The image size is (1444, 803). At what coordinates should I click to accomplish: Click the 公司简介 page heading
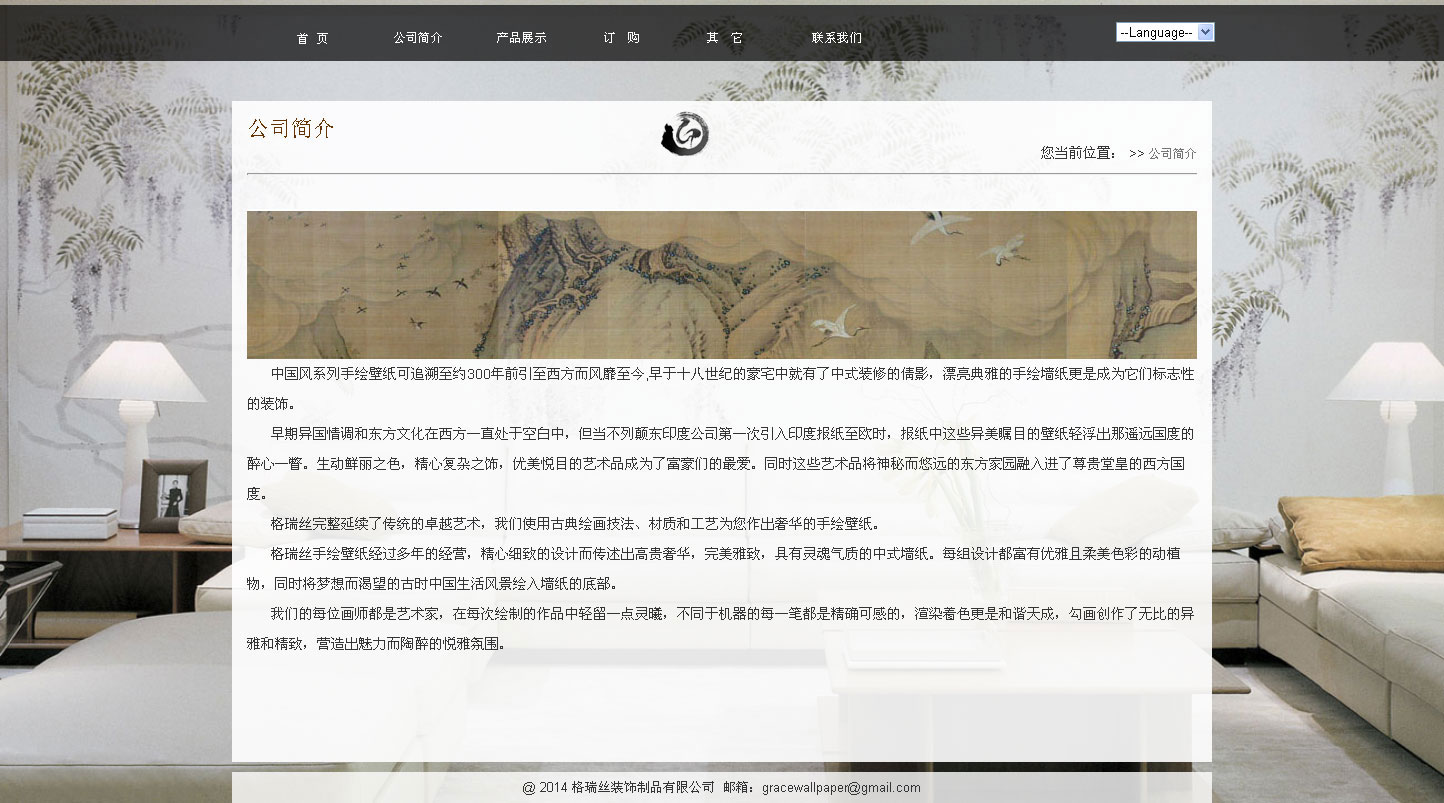coord(291,129)
